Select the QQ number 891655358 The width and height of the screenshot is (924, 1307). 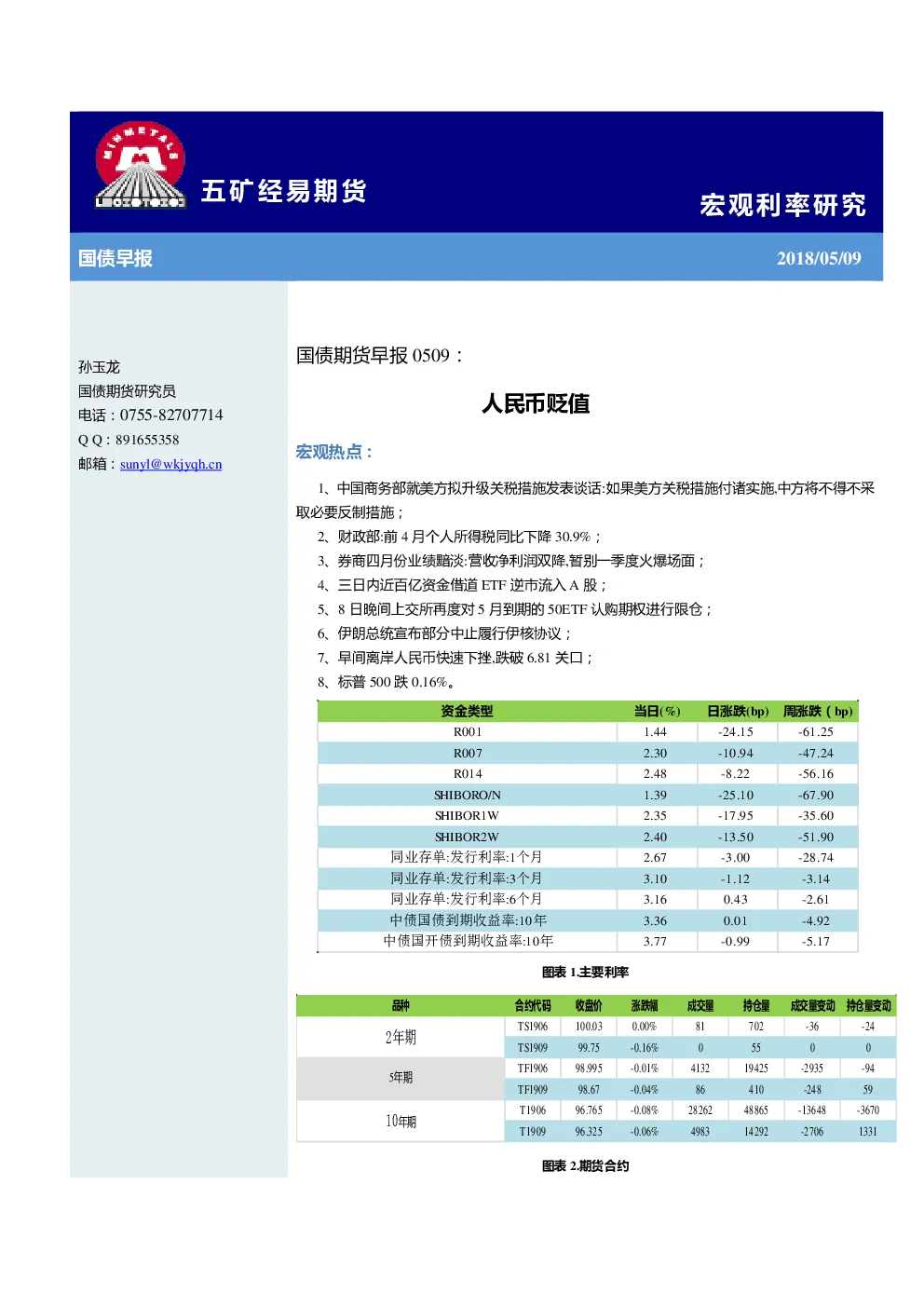[x=147, y=440]
